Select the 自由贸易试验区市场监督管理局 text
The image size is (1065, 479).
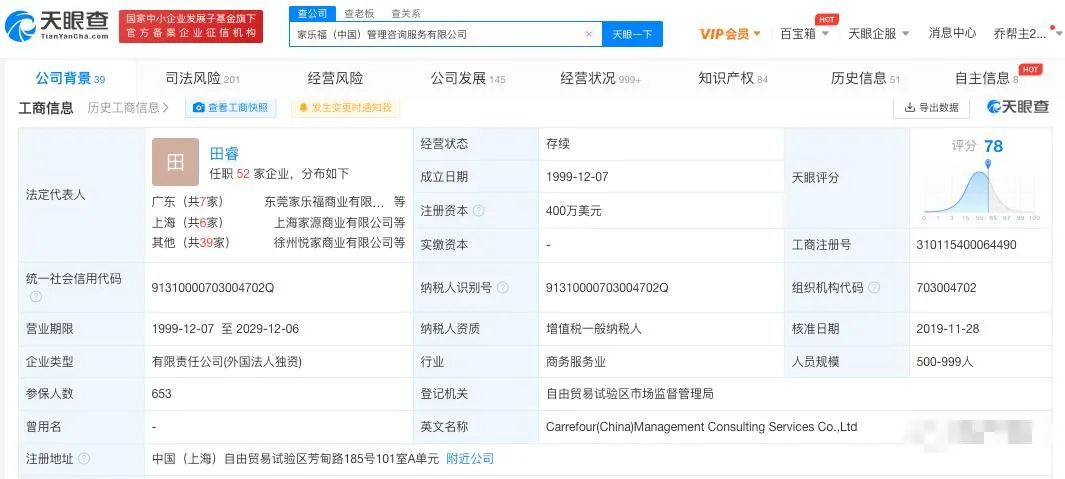pos(630,393)
